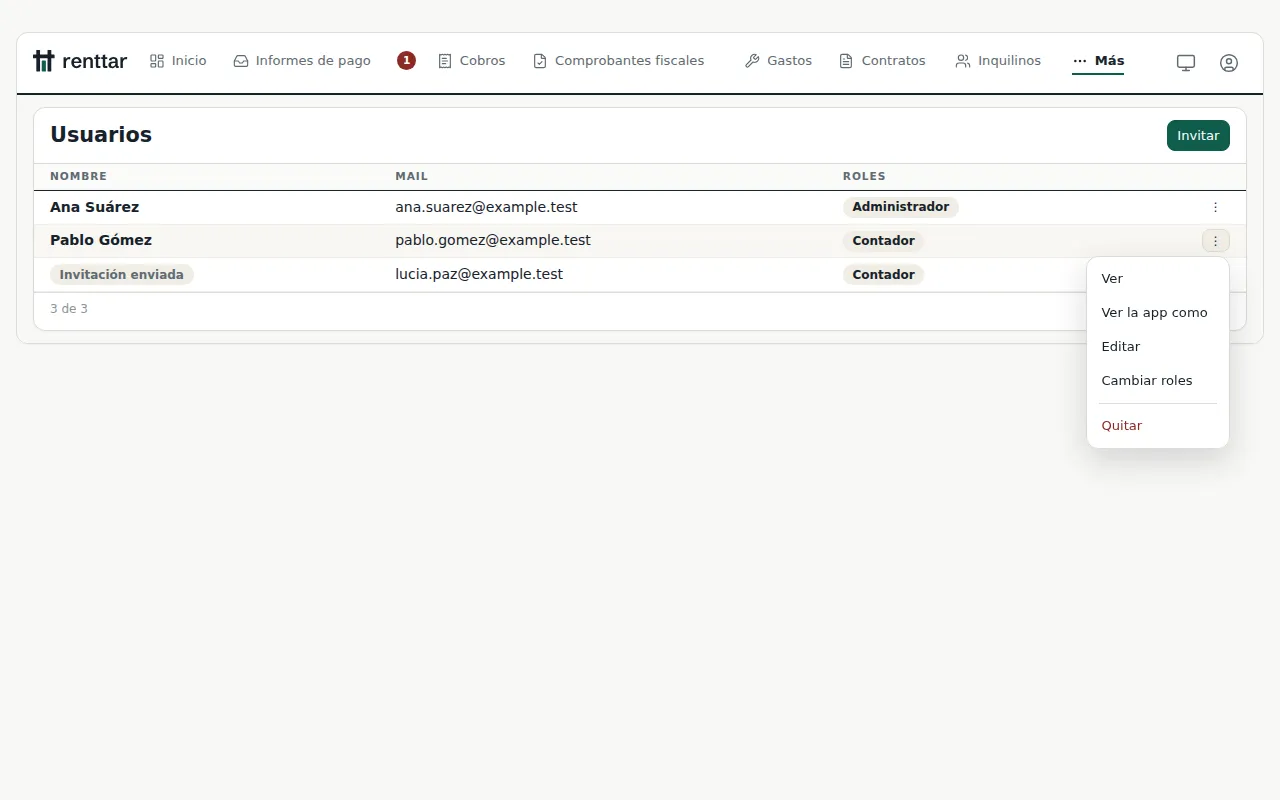The image size is (1280, 800).
Task: Click email ana.suarez@example.test
Action: point(486,207)
